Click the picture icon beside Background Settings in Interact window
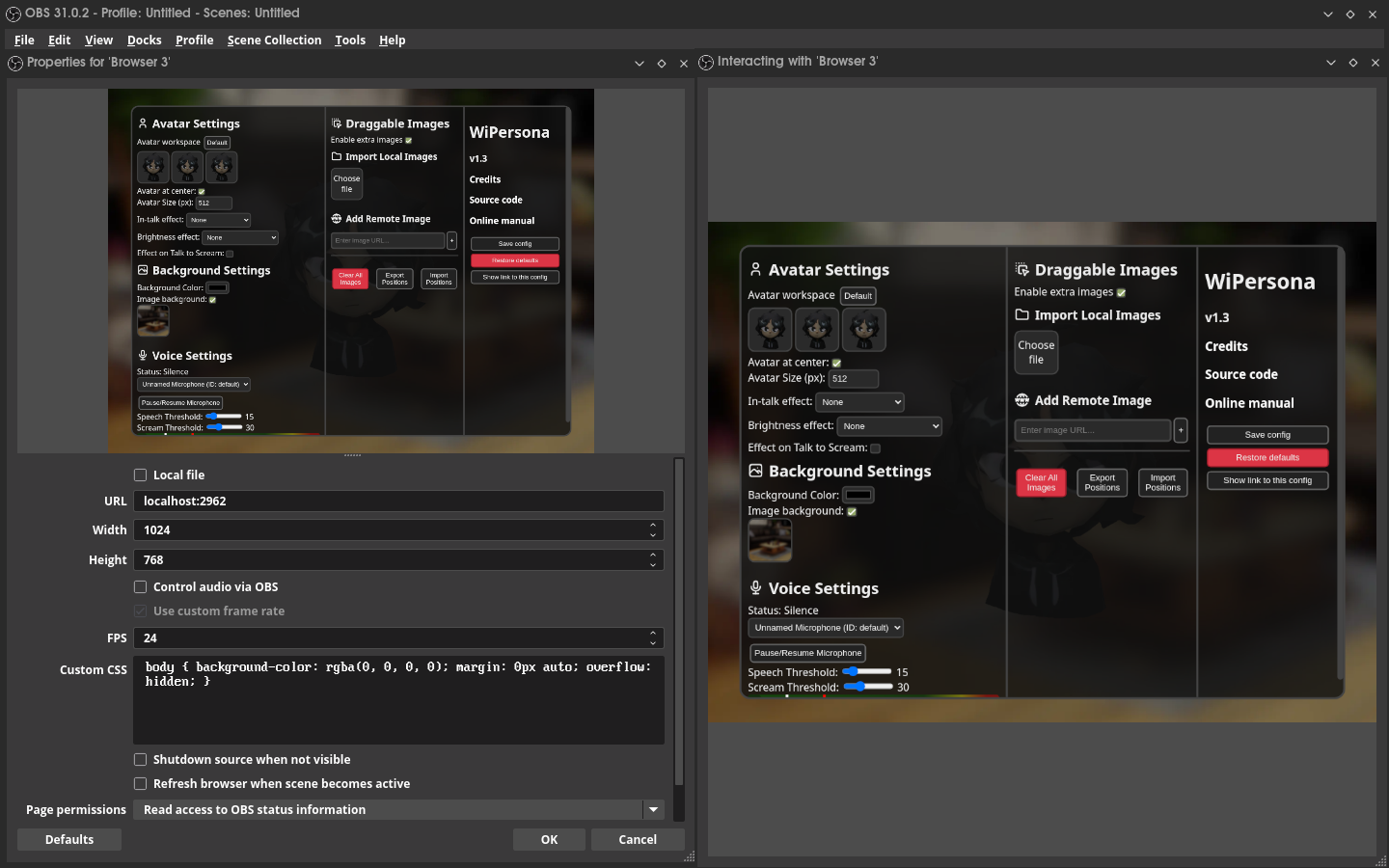Viewport: 1389px width, 868px height. tap(756, 472)
